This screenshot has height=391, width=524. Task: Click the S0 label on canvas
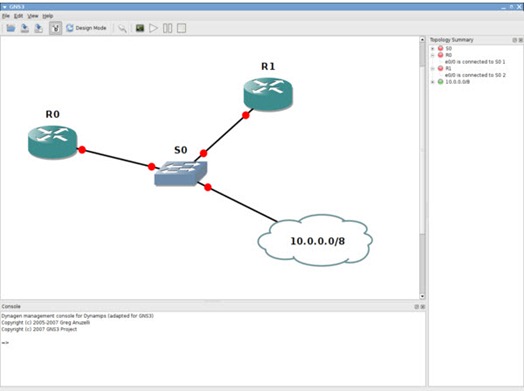[x=181, y=150]
